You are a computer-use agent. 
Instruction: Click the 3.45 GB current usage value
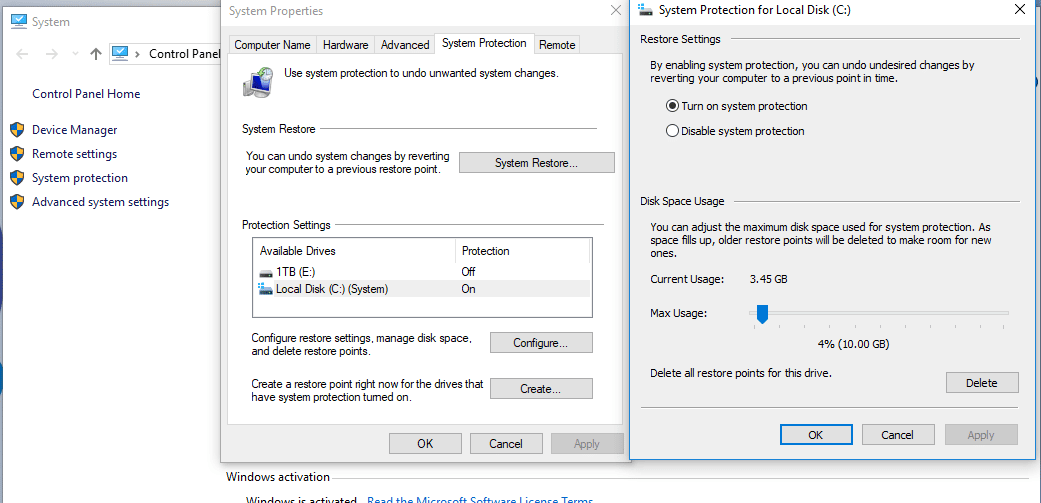(769, 279)
